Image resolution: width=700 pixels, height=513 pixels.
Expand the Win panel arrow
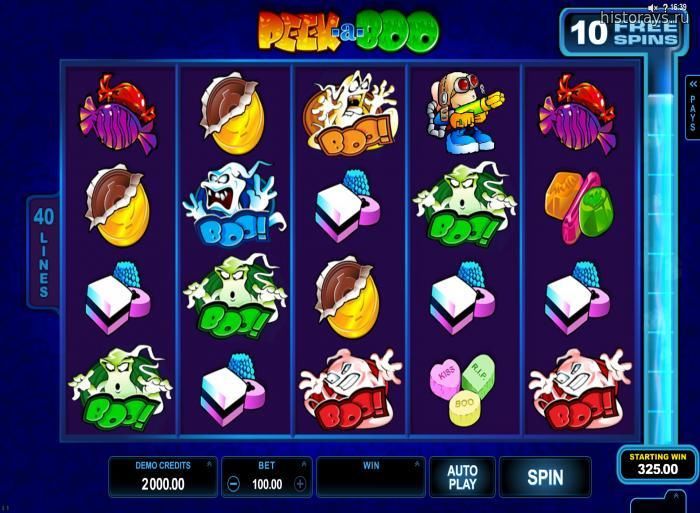coord(417,465)
